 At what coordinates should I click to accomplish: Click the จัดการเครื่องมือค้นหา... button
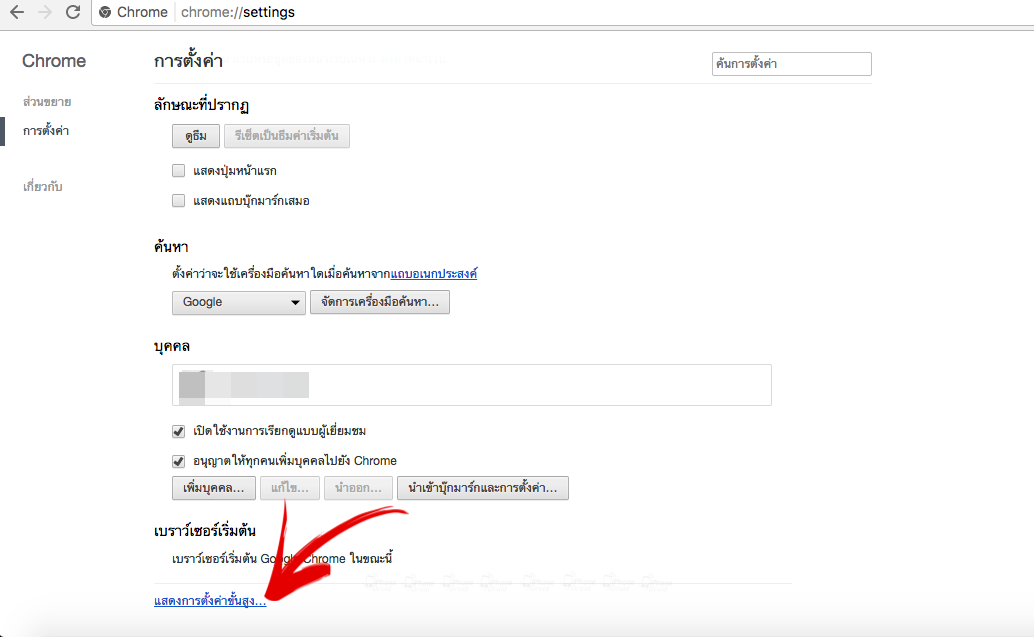click(x=379, y=302)
